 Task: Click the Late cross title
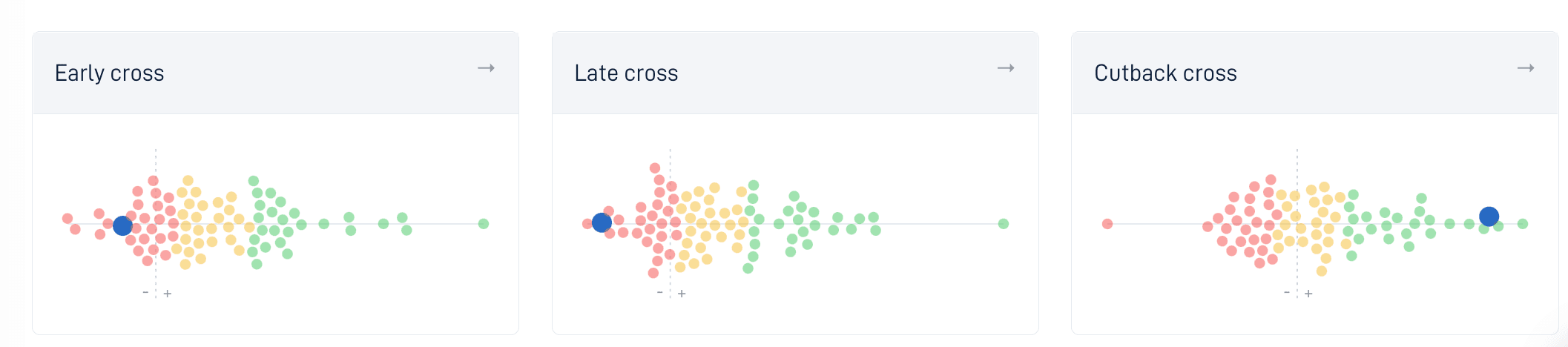(627, 73)
